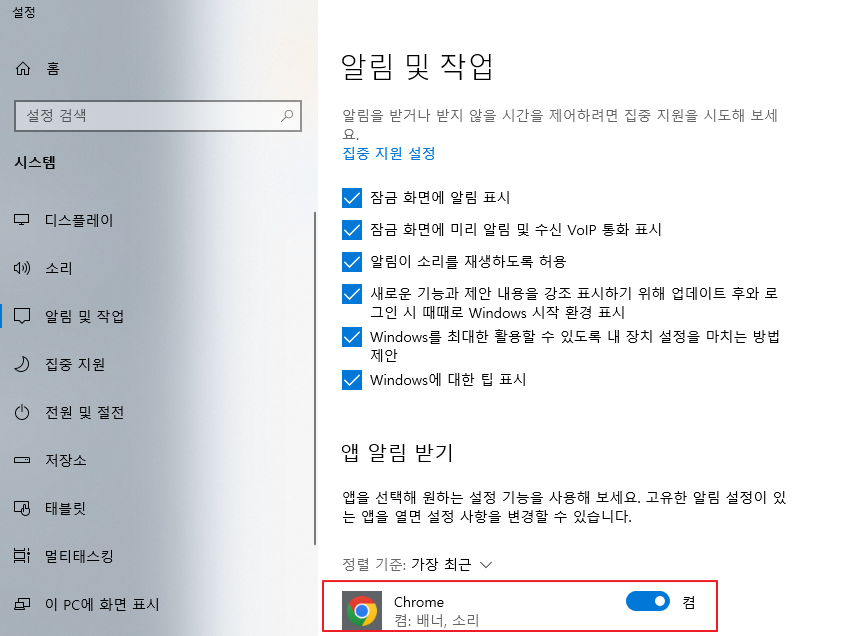Click the Tablet icon in sidebar
This screenshot has height=636, width=850.
tap(22, 508)
